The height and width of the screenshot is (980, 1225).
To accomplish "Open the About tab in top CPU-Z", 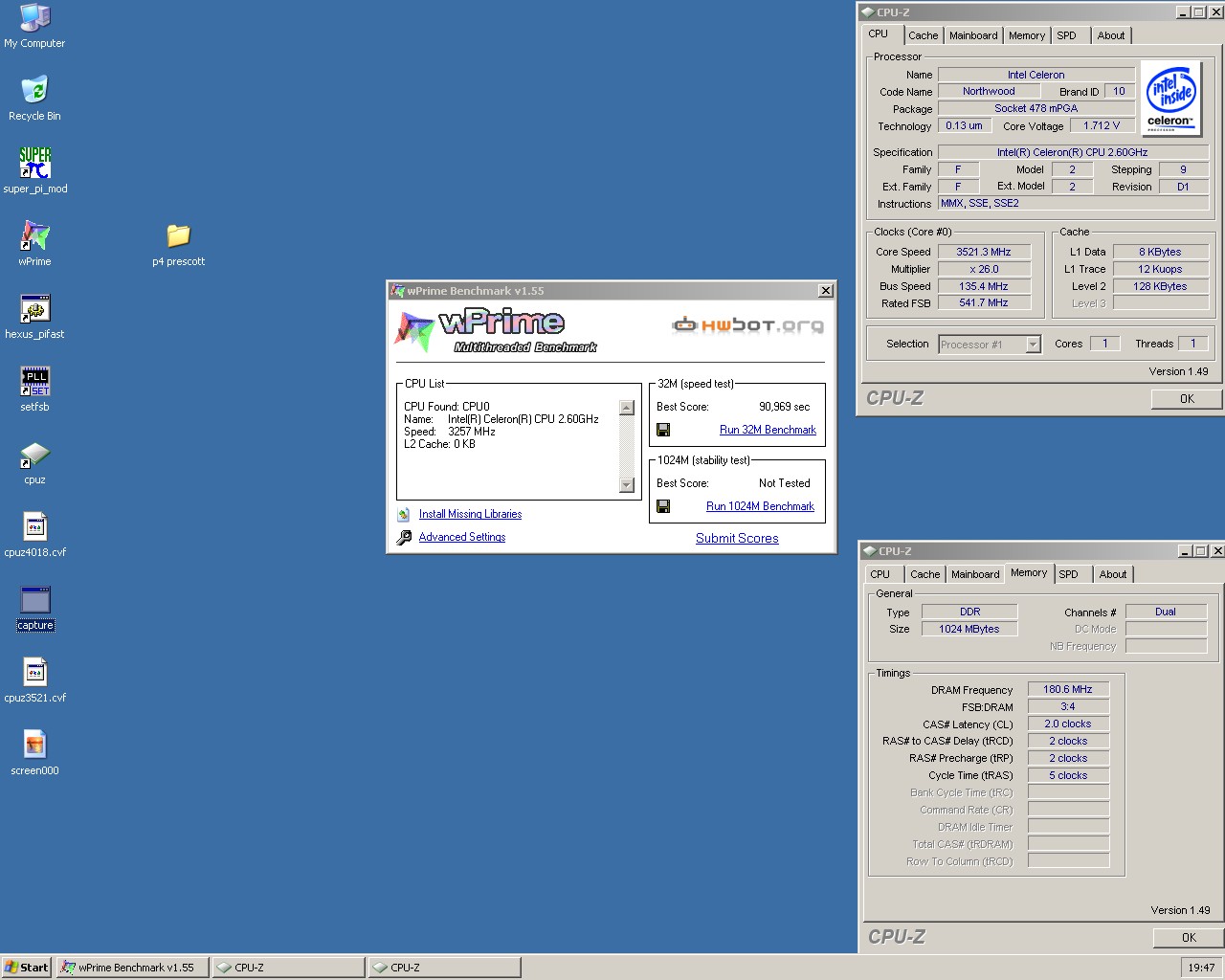I will click(1111, 35).
